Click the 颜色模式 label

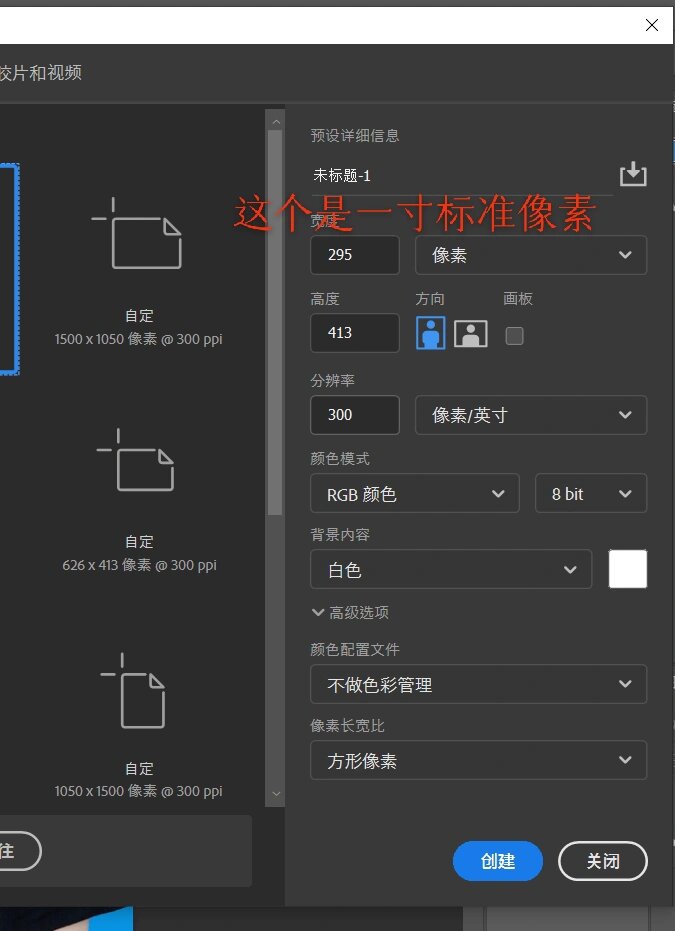[x=340, y=458]
